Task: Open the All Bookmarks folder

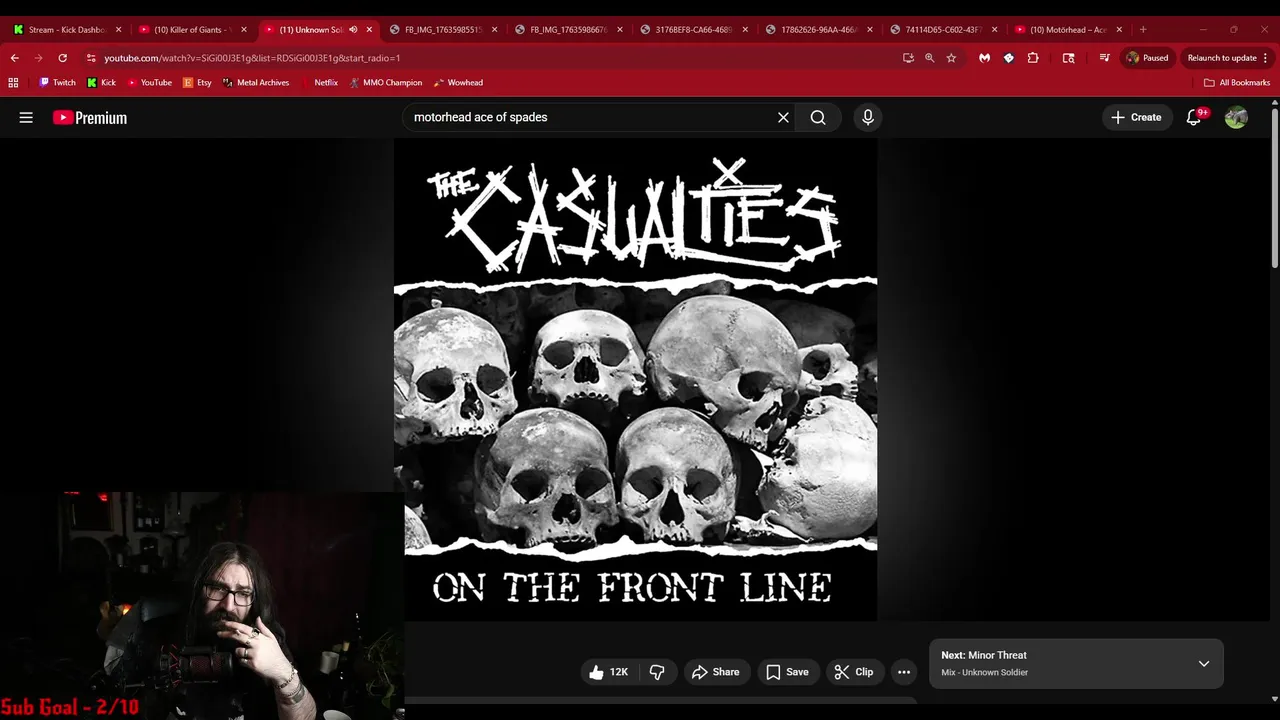Action: [x=1237, y=83]
